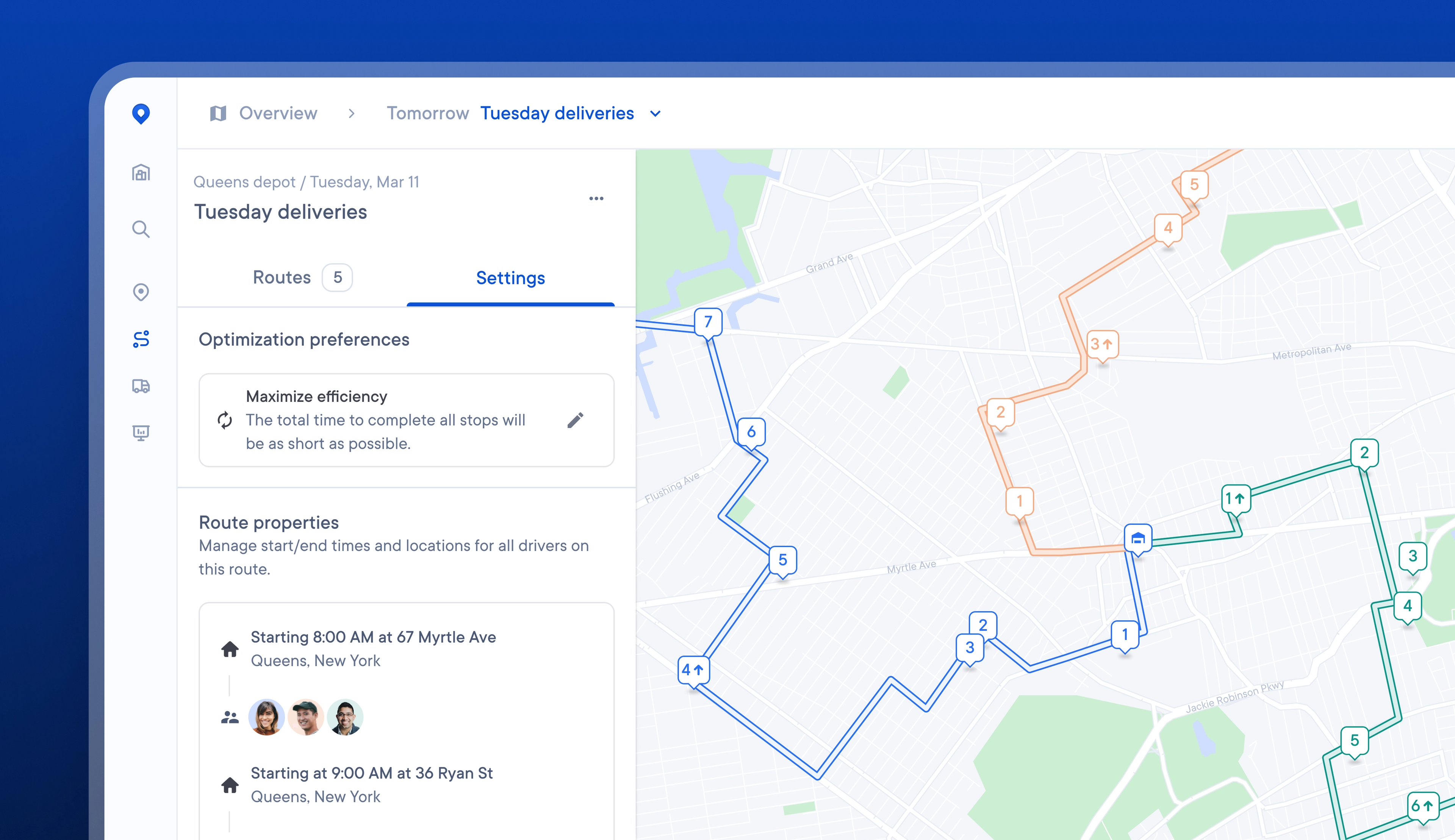Click the Tuesday deliveries breadcrumb title
Viewport: 1455px width, 840px height.
tap(557, 113)
